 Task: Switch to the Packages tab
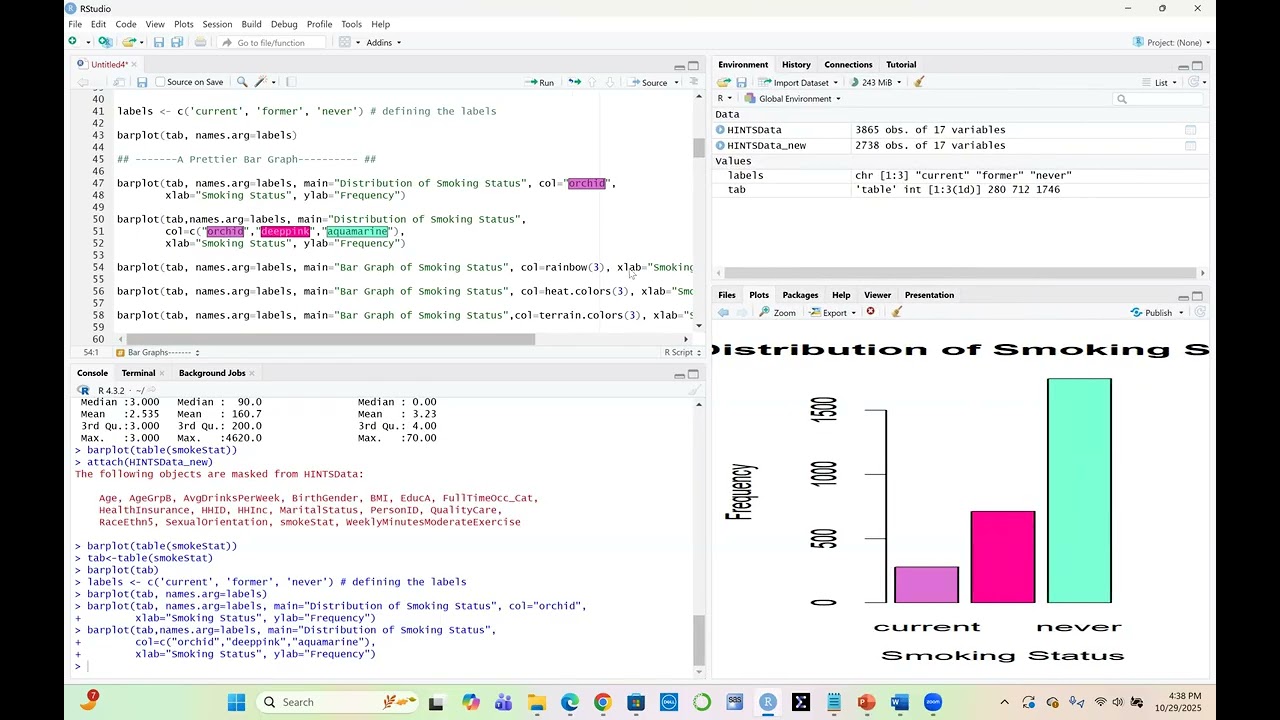pos(800,295)
